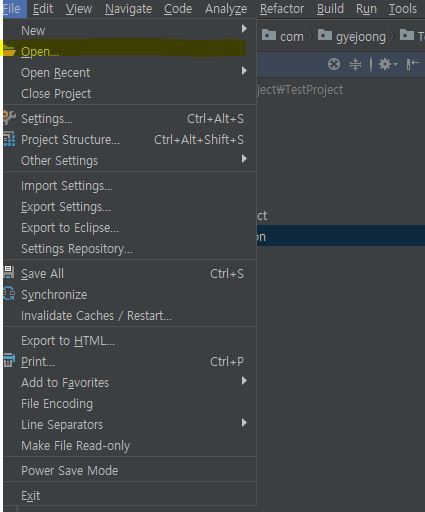Expand the Open Recent submenu arrow

244,71
